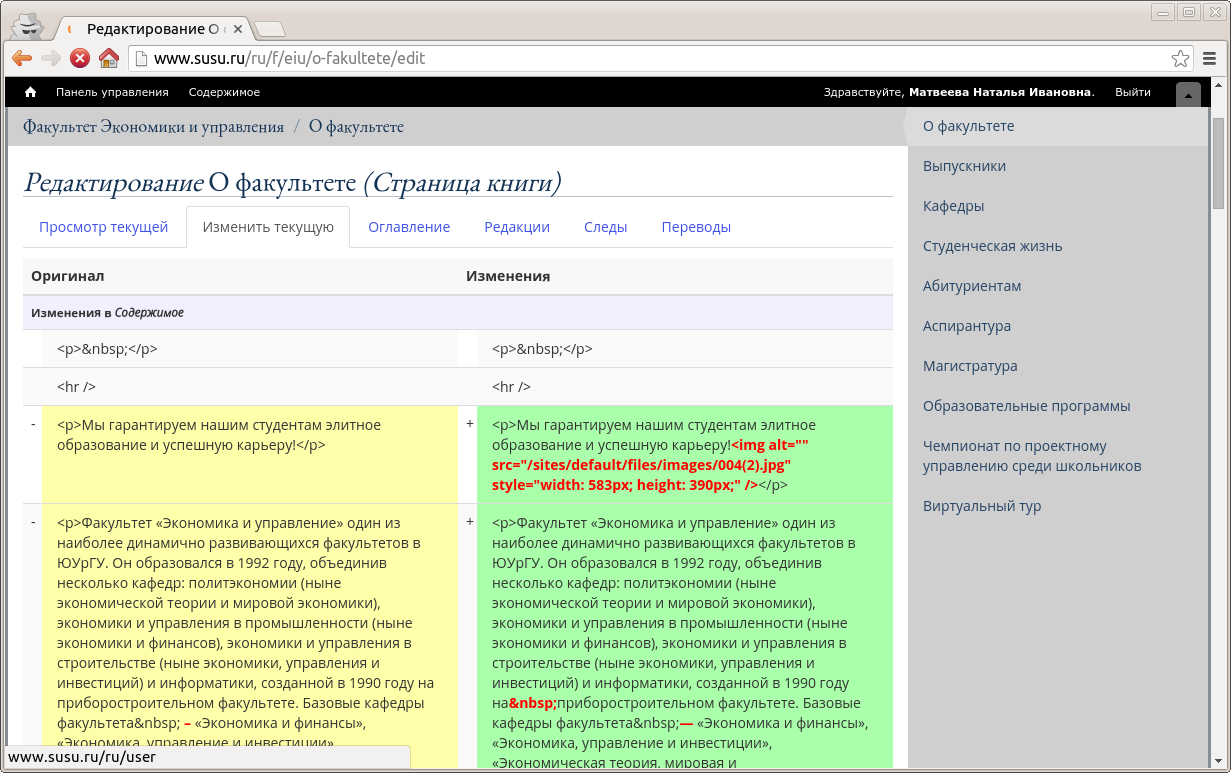Switch to Просмотр текущей tab
The height and width of the screenshot is (773, 1231).
(x=103, y=227)
